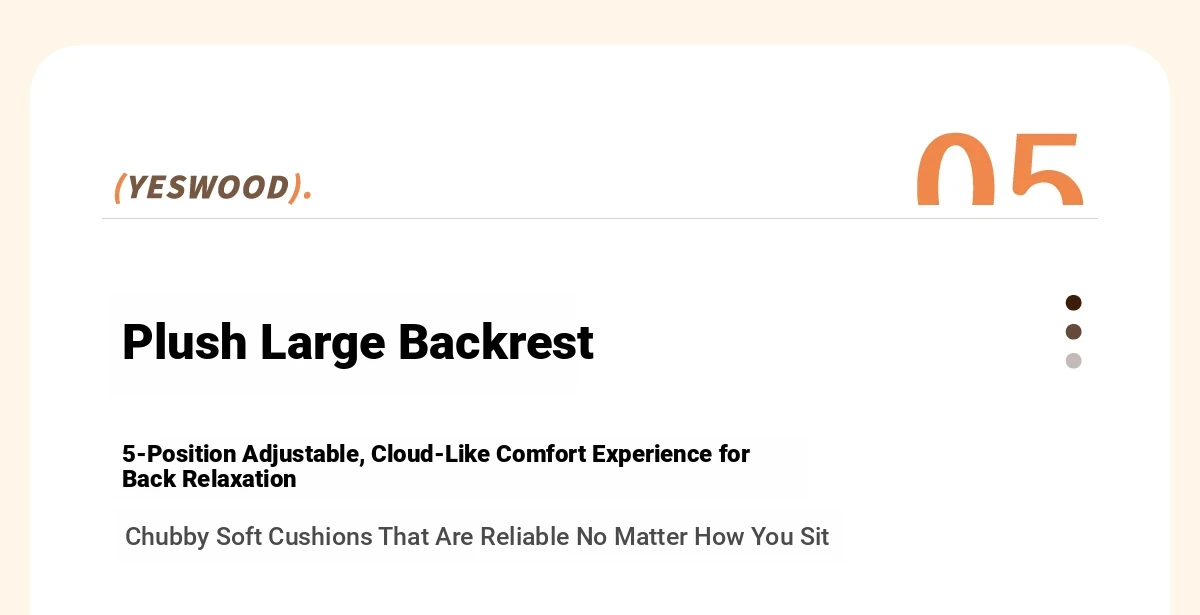Click the word "Backrest" in heading
The height and width of the screenshot is (615, 1200).
pos(496,343)
